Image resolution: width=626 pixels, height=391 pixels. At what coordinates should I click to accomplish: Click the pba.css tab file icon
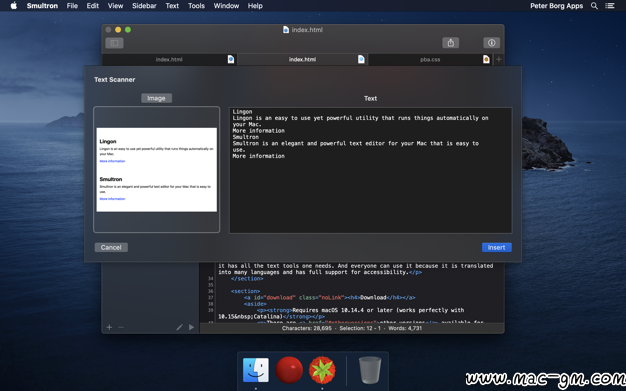(x=486, y=60)
